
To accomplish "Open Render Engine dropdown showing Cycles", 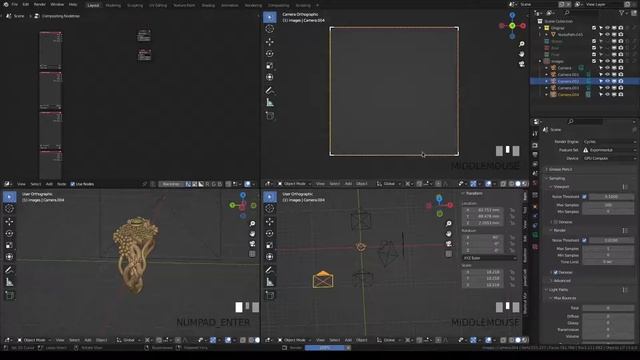I will pos(609,142).
